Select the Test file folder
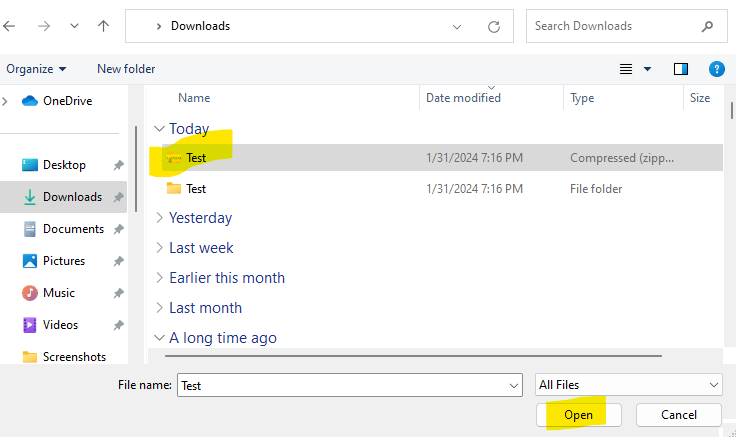 (196, 188)
